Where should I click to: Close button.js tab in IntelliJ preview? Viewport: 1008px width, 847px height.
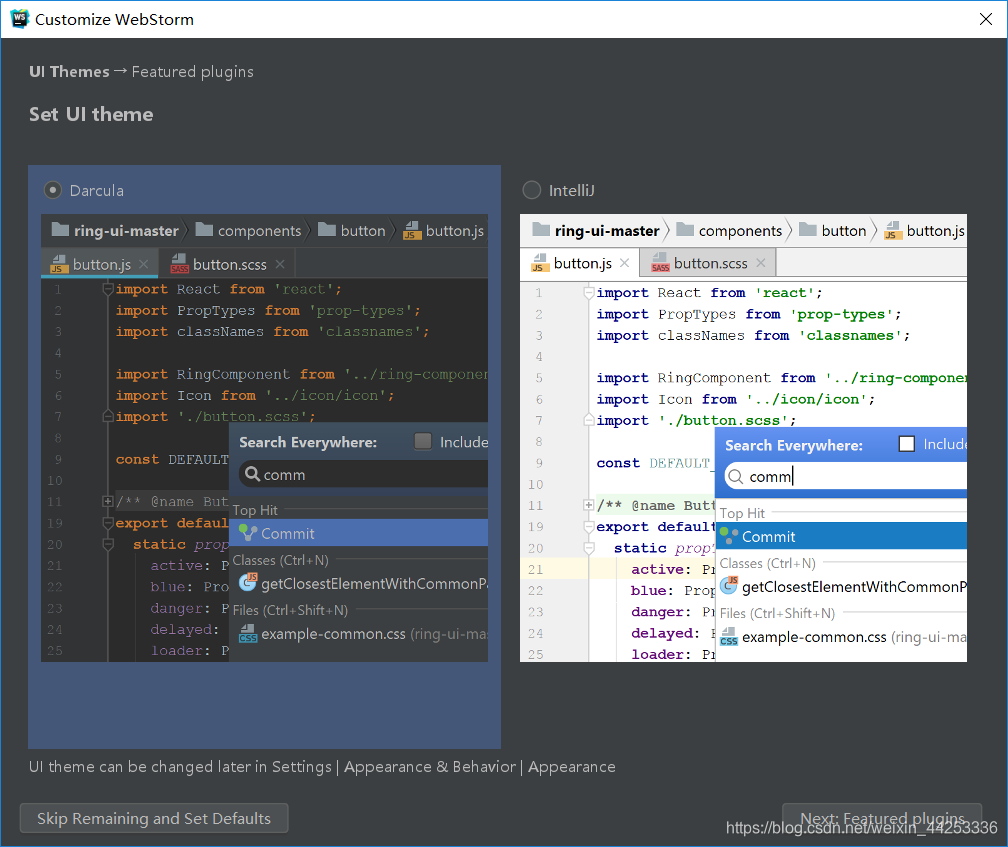(624, 263)
